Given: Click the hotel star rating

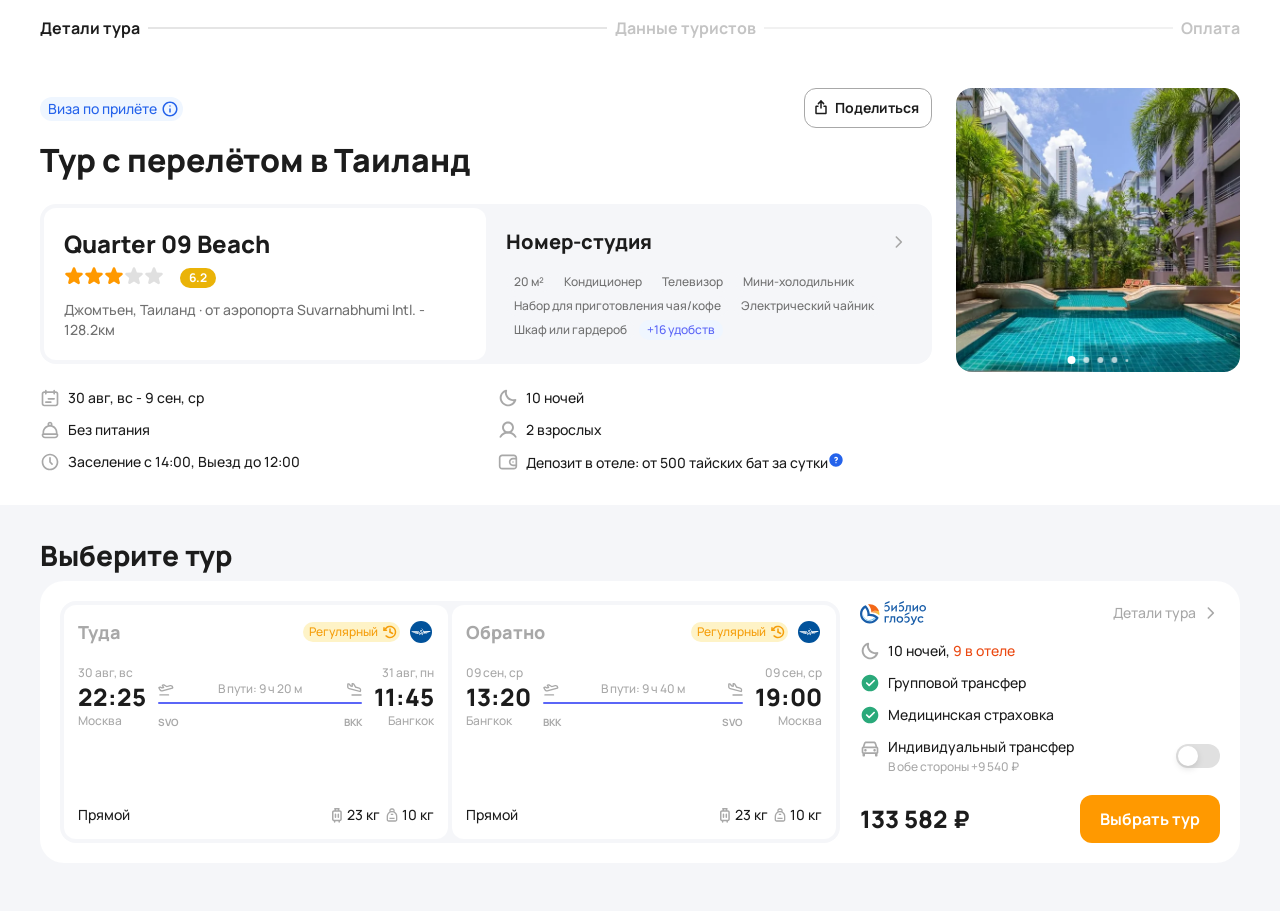Looking at the screenshot, I should 113,276.
